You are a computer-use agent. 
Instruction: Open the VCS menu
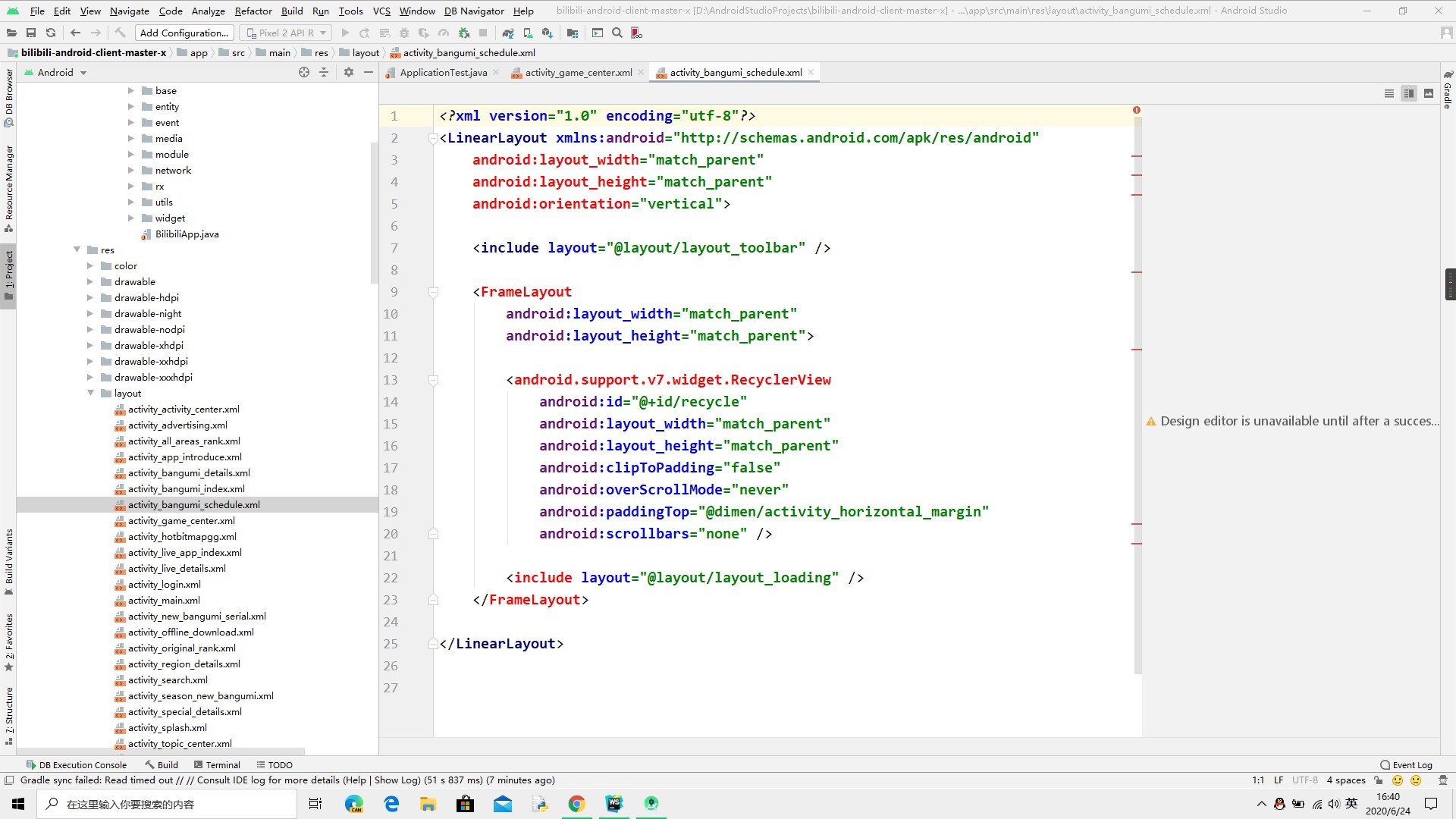coord(381,11)
